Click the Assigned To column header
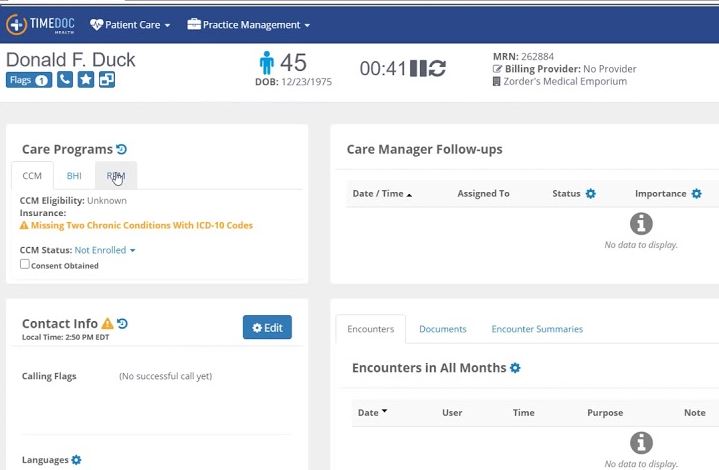The width and height of the screenshot is (719, 470). (x=483, y=194)
